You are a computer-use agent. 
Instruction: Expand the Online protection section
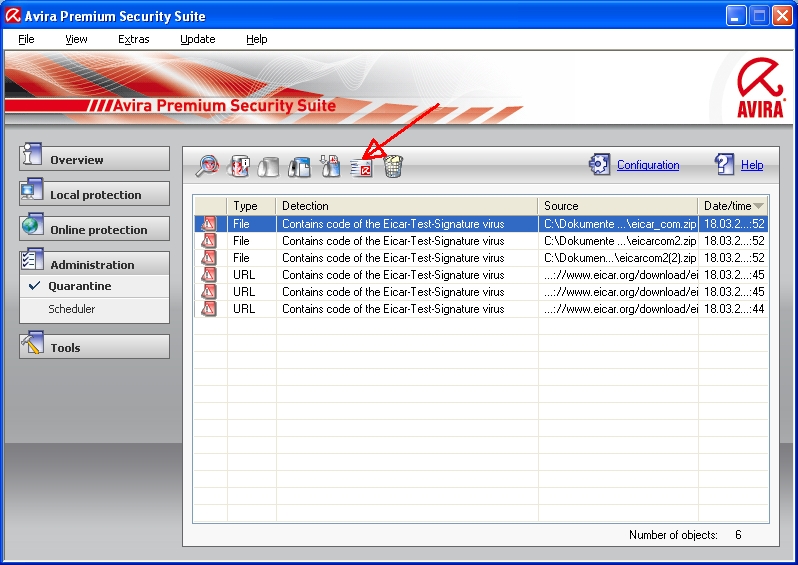click(x=94, y=229)
